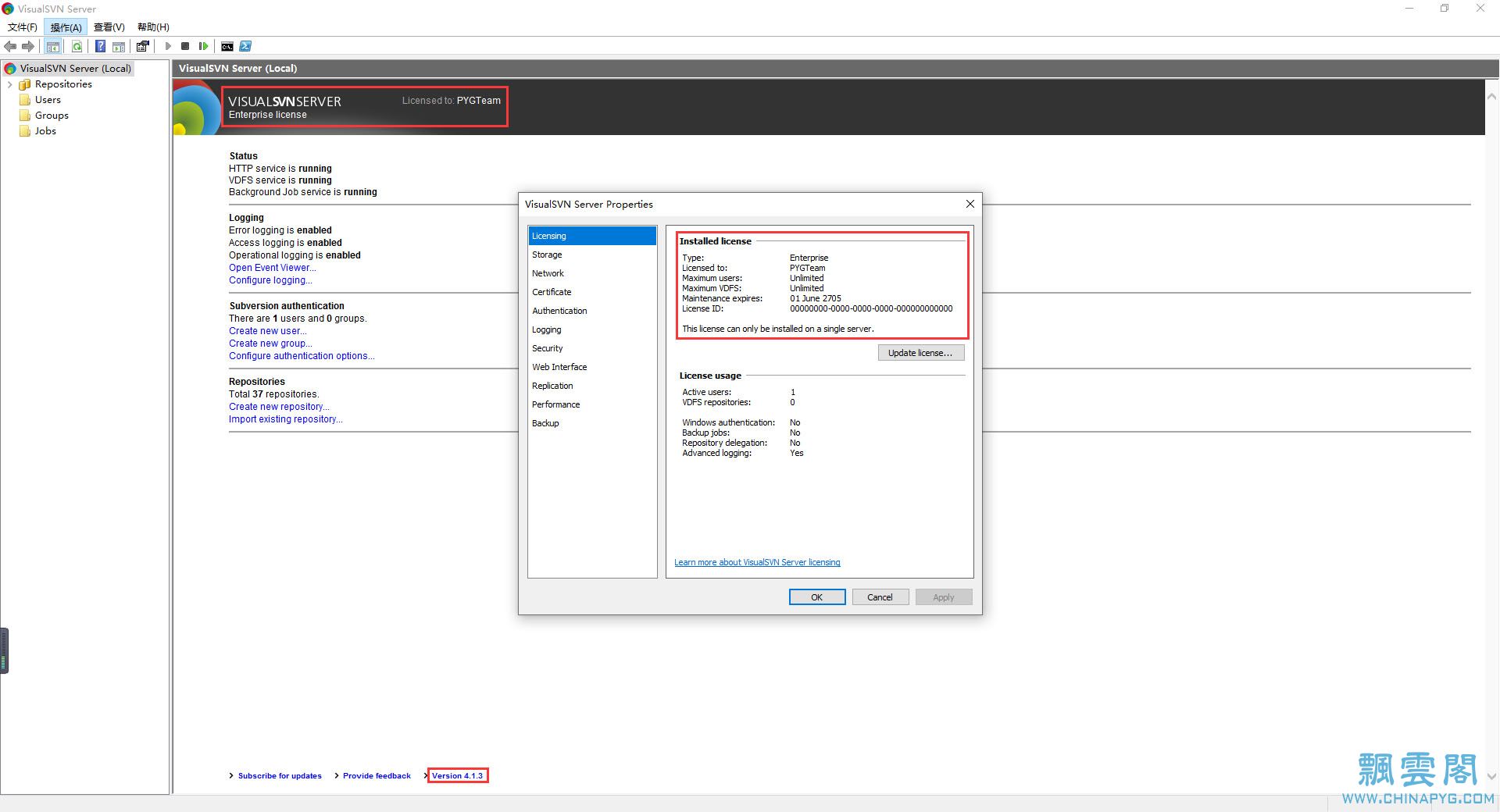Select VisualSVN Server (Local) tree root

[x=75, y=69]
